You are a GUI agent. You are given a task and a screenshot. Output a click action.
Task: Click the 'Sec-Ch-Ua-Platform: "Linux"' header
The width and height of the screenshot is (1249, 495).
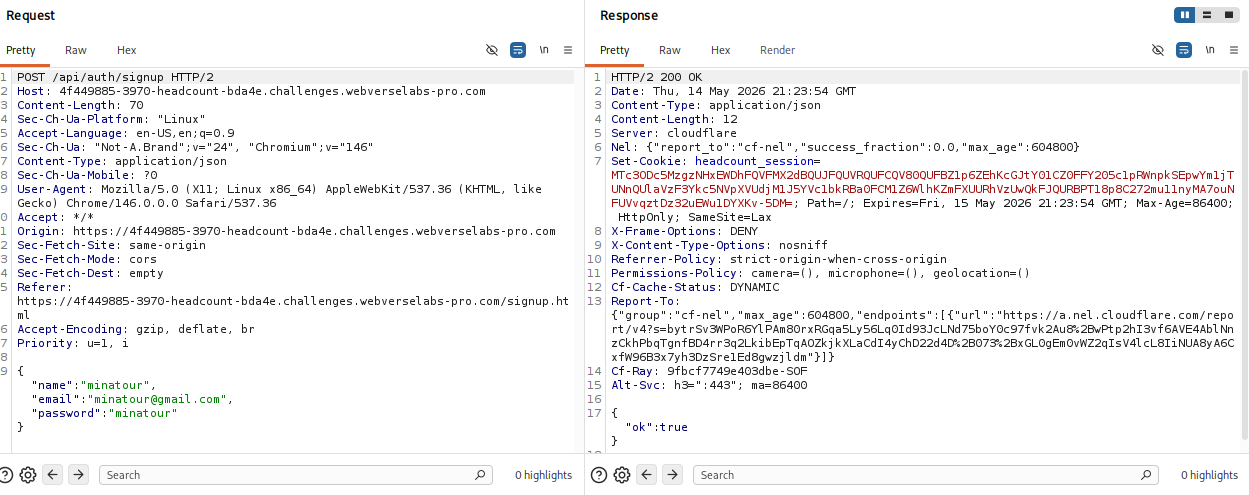[x=111, y=119]
